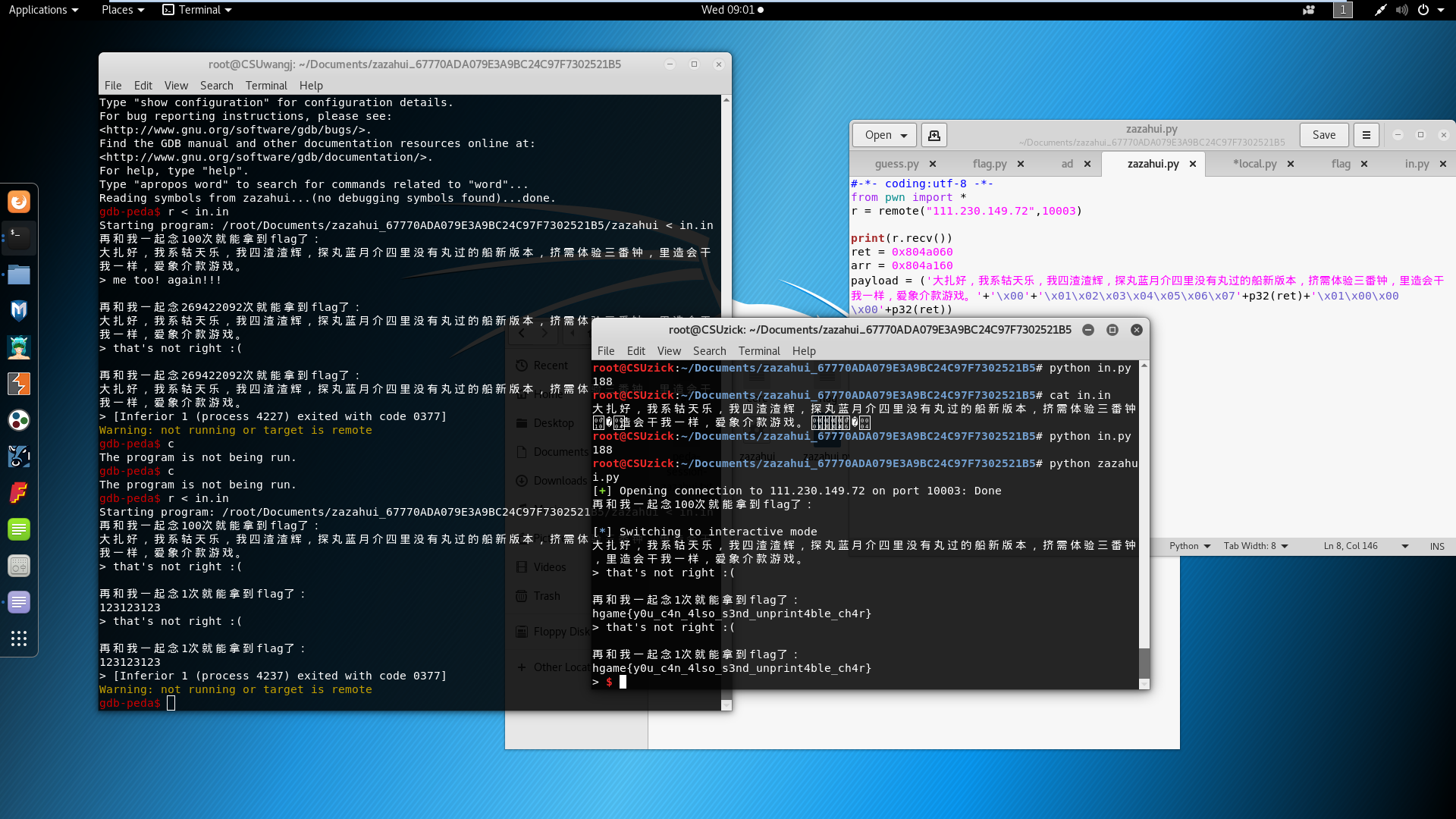
Task: Click in the gdb-peda prompt at the bottom of the CSUwangj terminal
Action: coord(171,703)
